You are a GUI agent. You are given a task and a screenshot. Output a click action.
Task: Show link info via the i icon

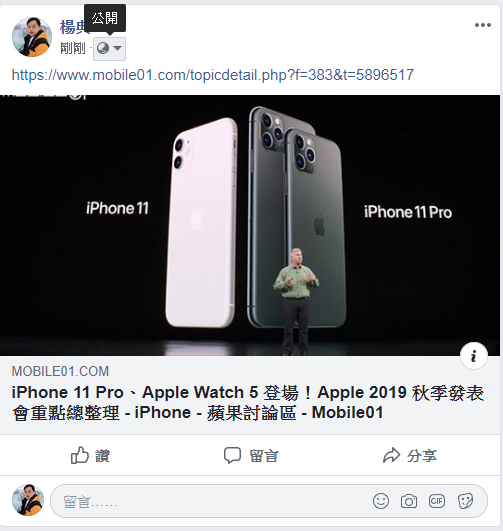pos(474,356)
